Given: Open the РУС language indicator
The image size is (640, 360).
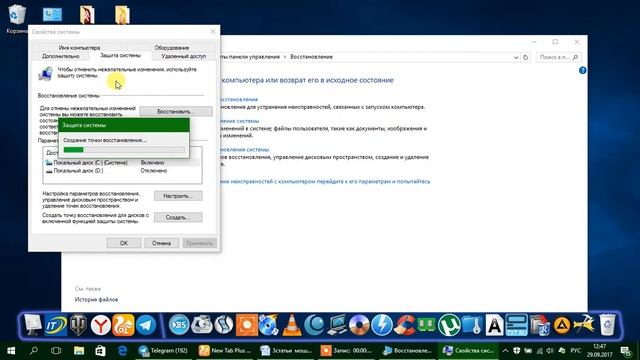Looking at the screenshot, I should click(x=576, y=351).
